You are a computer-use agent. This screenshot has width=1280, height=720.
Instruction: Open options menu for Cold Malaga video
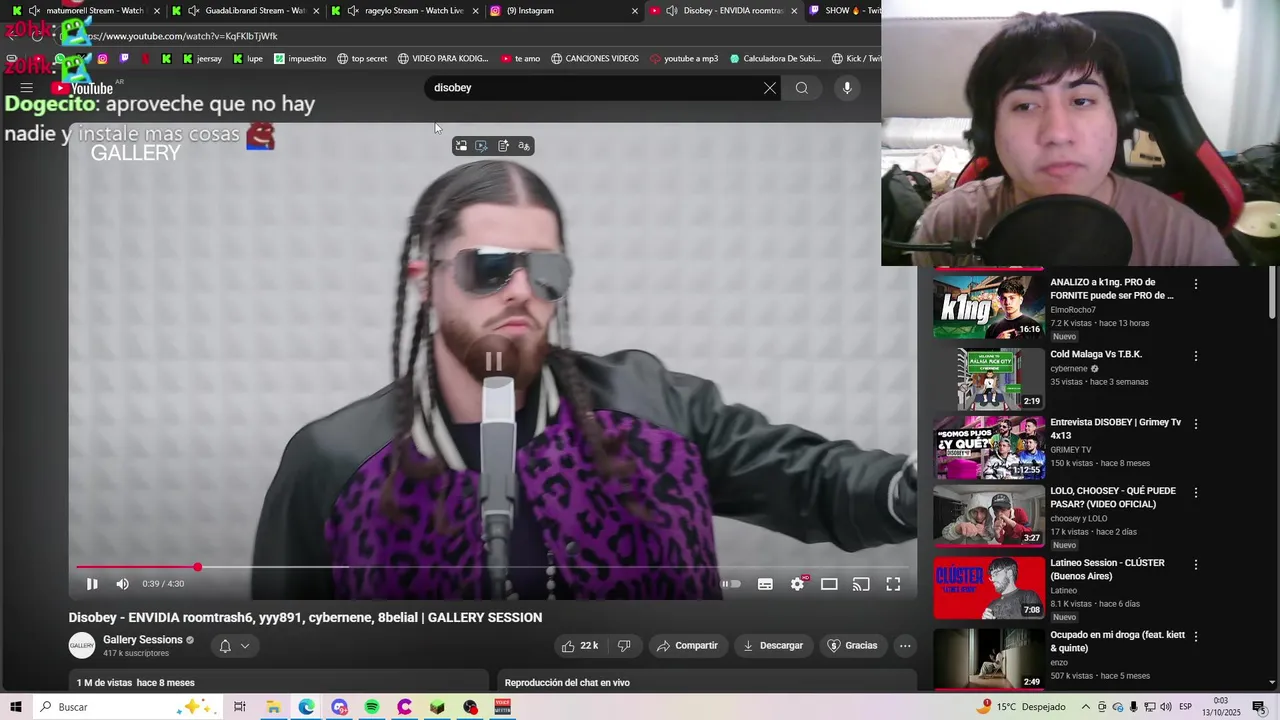1196,356
